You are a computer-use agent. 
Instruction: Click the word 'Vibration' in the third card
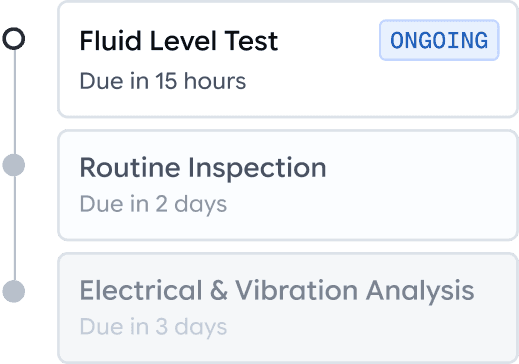click(297, 291)
